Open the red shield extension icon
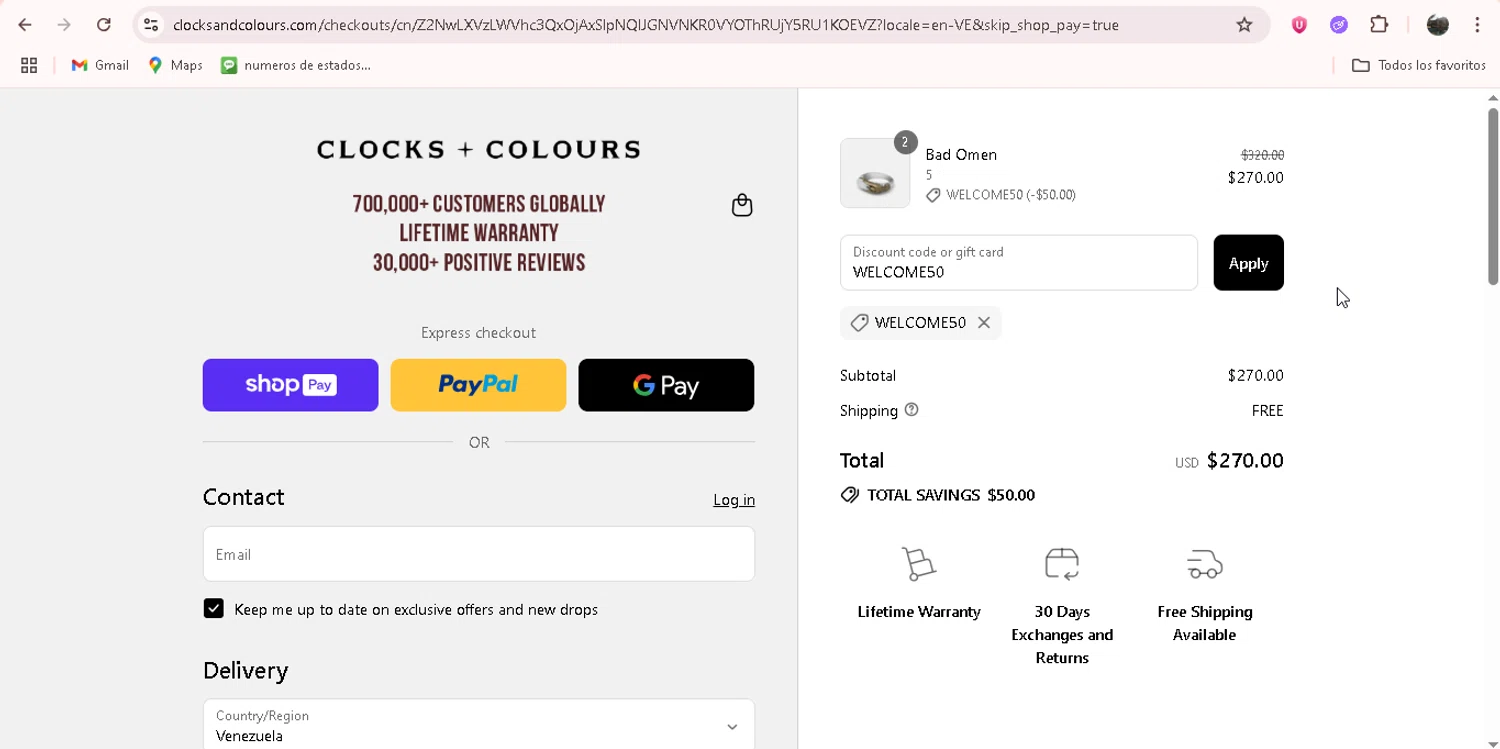1500x749 pixels. pyautogui.click(x=1299, y=25)
